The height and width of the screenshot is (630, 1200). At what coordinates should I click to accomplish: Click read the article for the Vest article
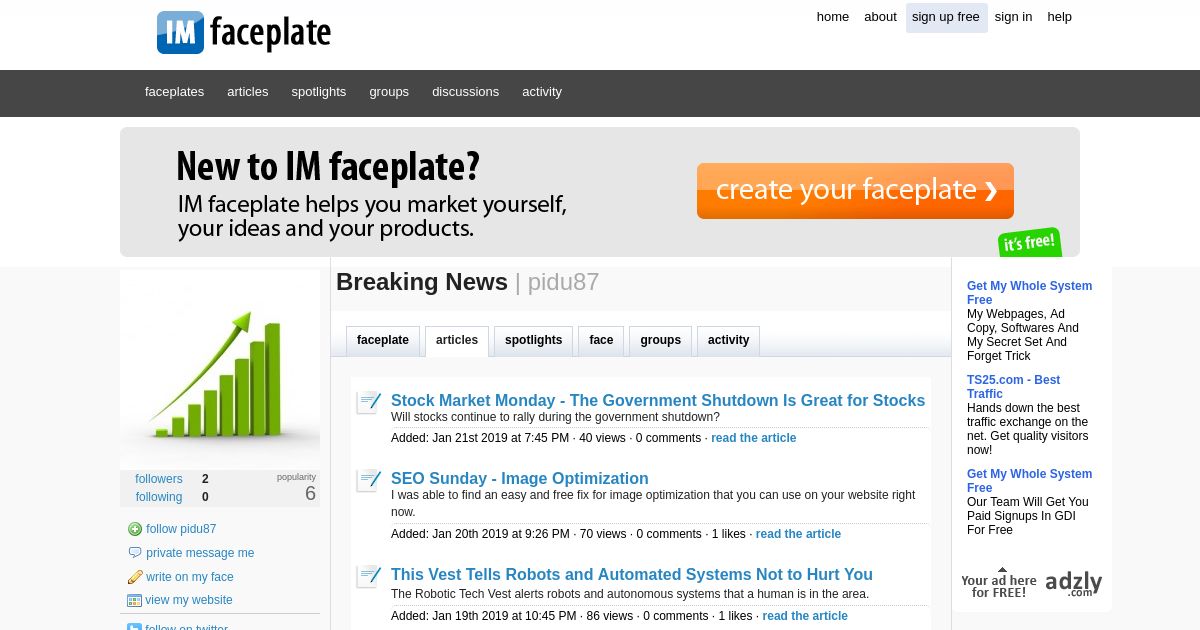tap(805, 616)
